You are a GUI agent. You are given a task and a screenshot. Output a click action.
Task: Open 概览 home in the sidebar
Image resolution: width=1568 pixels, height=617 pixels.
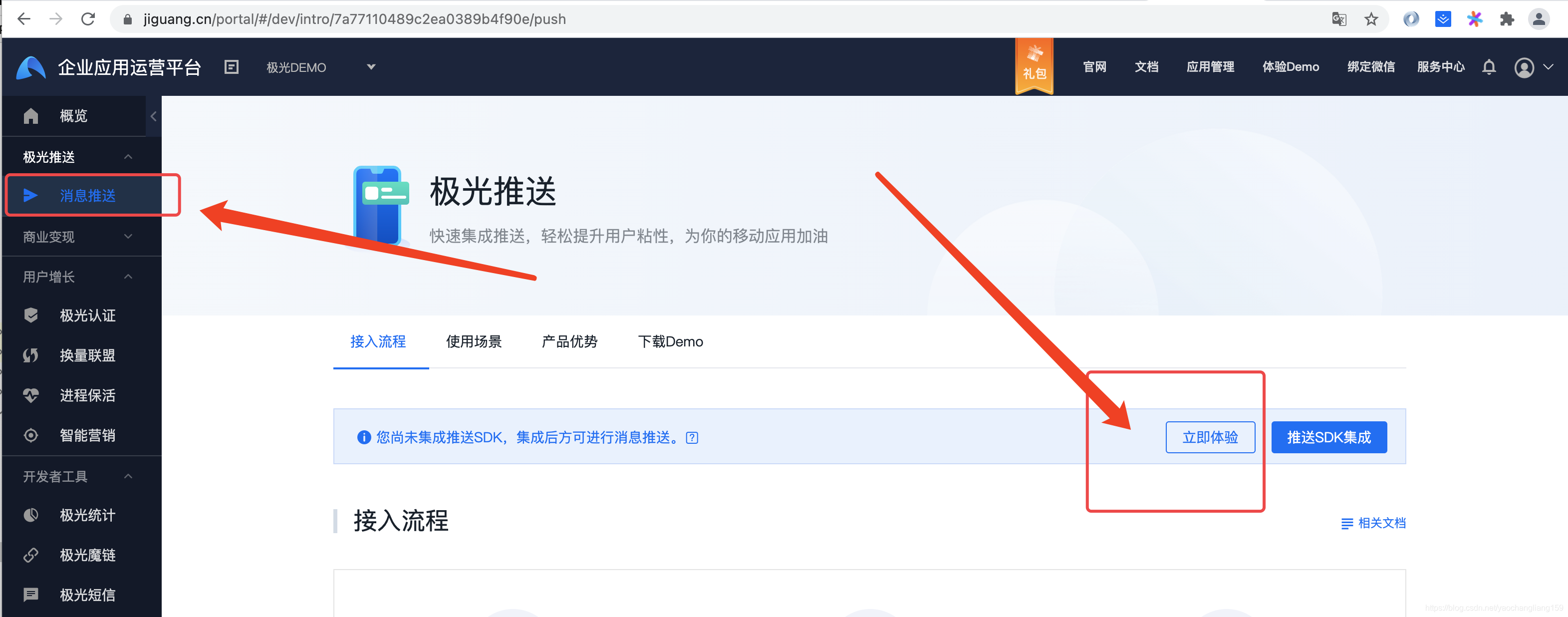click(74, 116)
